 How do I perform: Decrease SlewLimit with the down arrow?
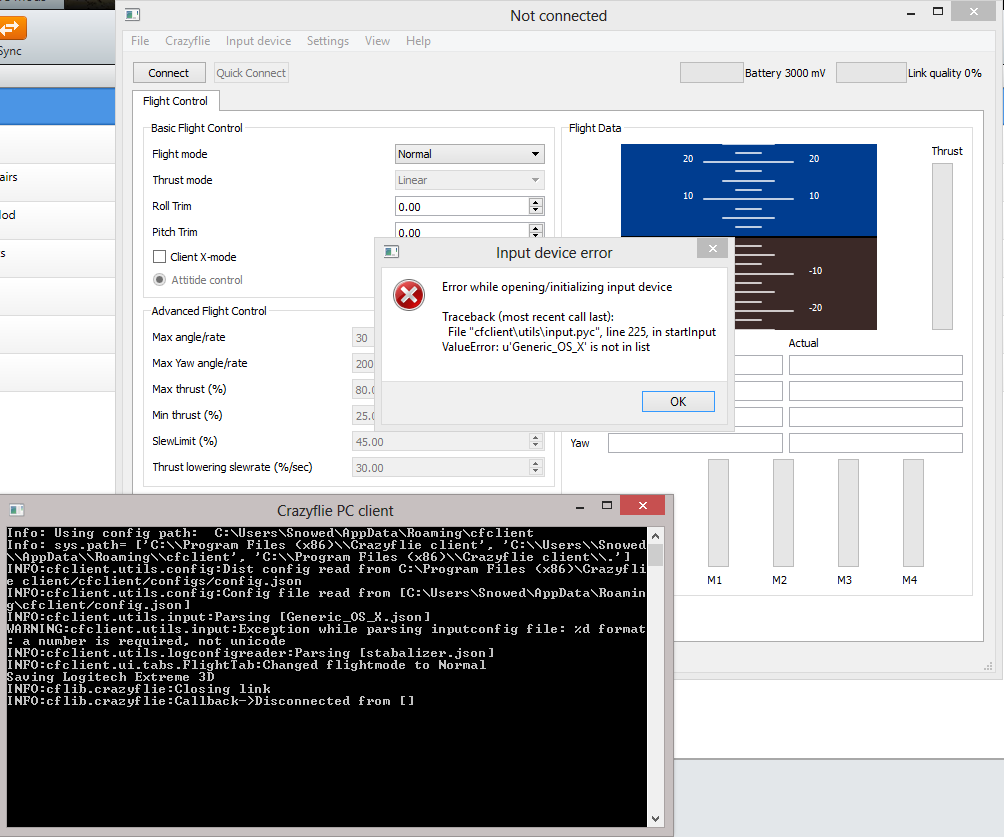[536, 446]
